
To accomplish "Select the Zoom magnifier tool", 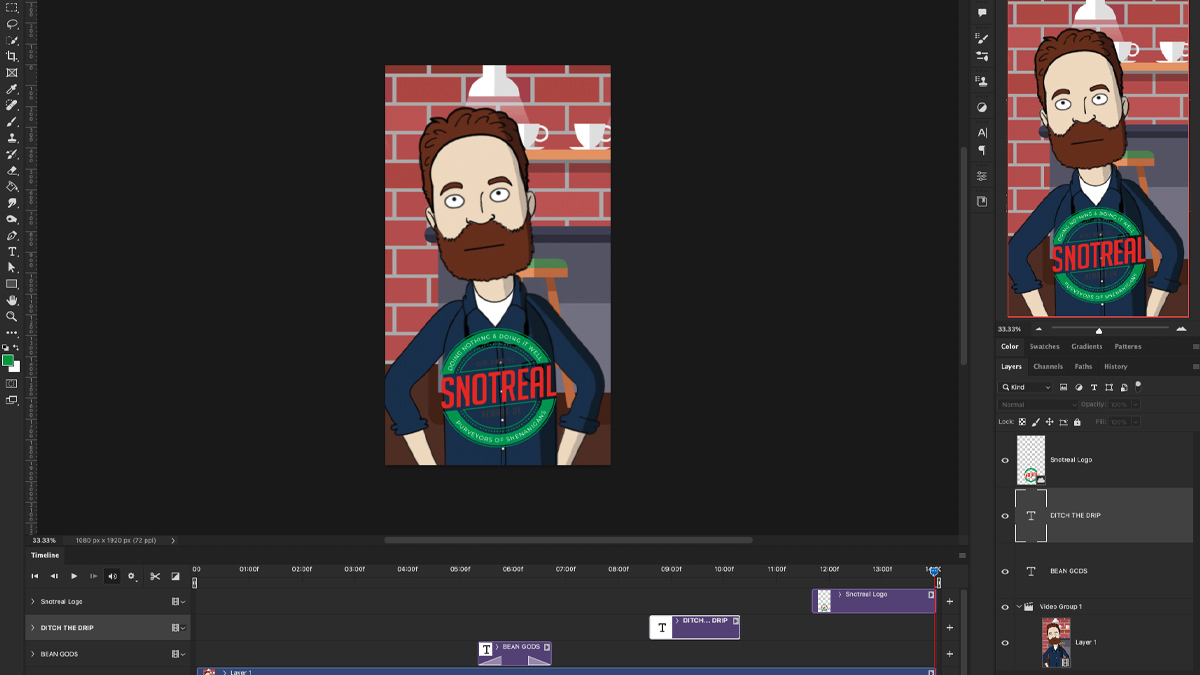I will tap(12, 316).
